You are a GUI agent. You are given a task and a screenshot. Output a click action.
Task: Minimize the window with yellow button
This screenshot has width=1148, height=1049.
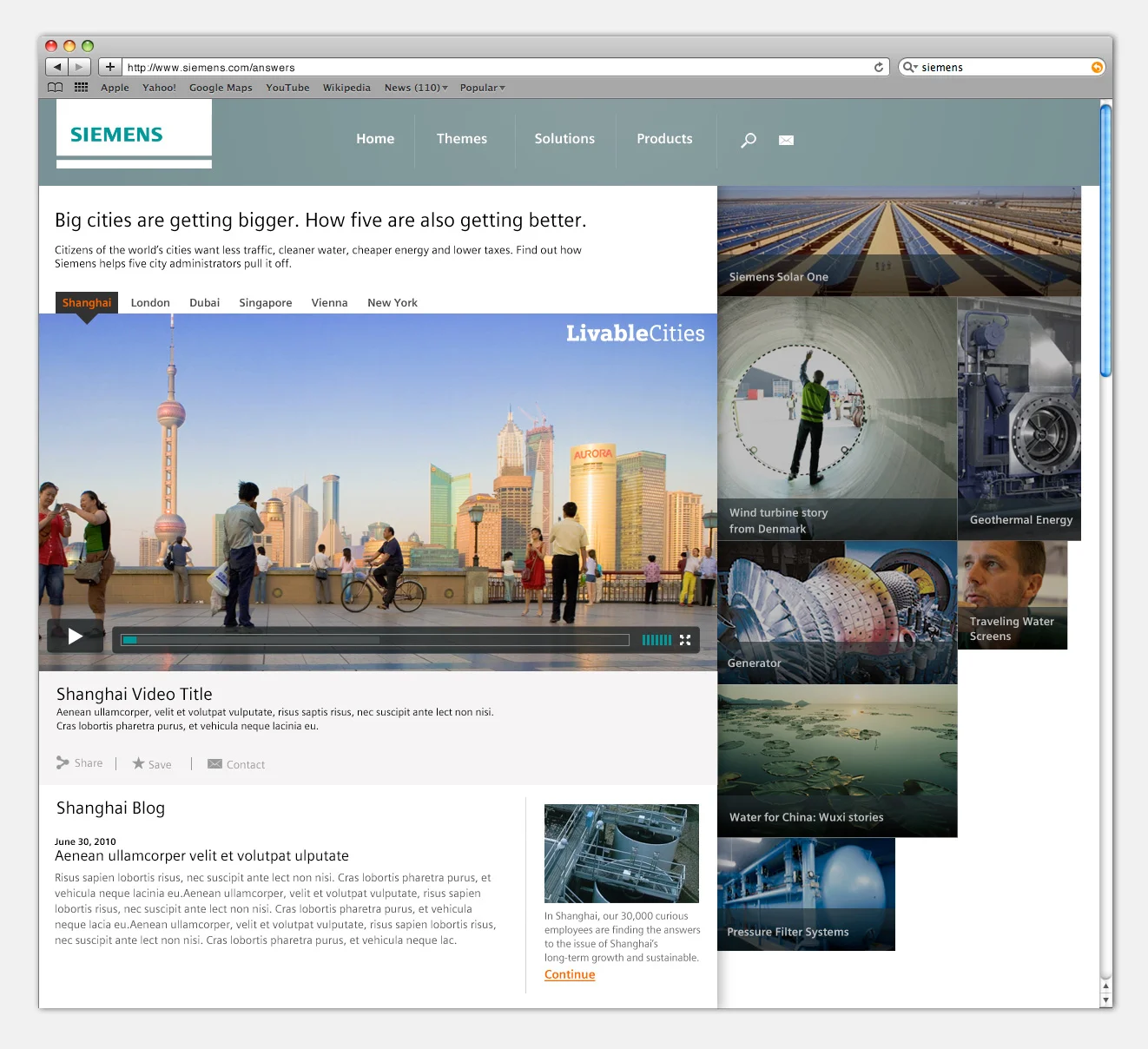tap(69, 46)
